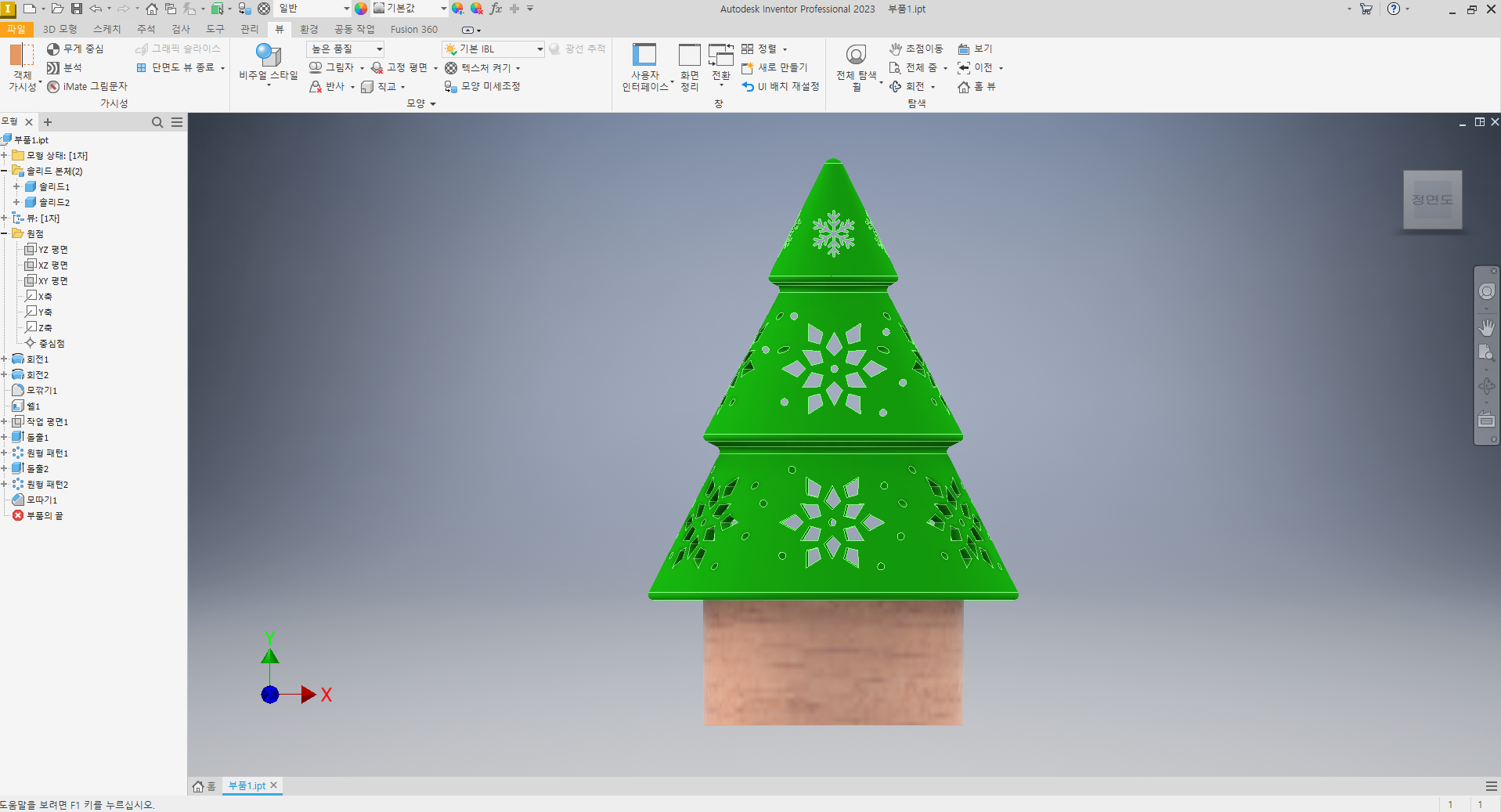Click the color wheel appearance swatch
The height and width of the screenshot is (812, 1501).
361,9
